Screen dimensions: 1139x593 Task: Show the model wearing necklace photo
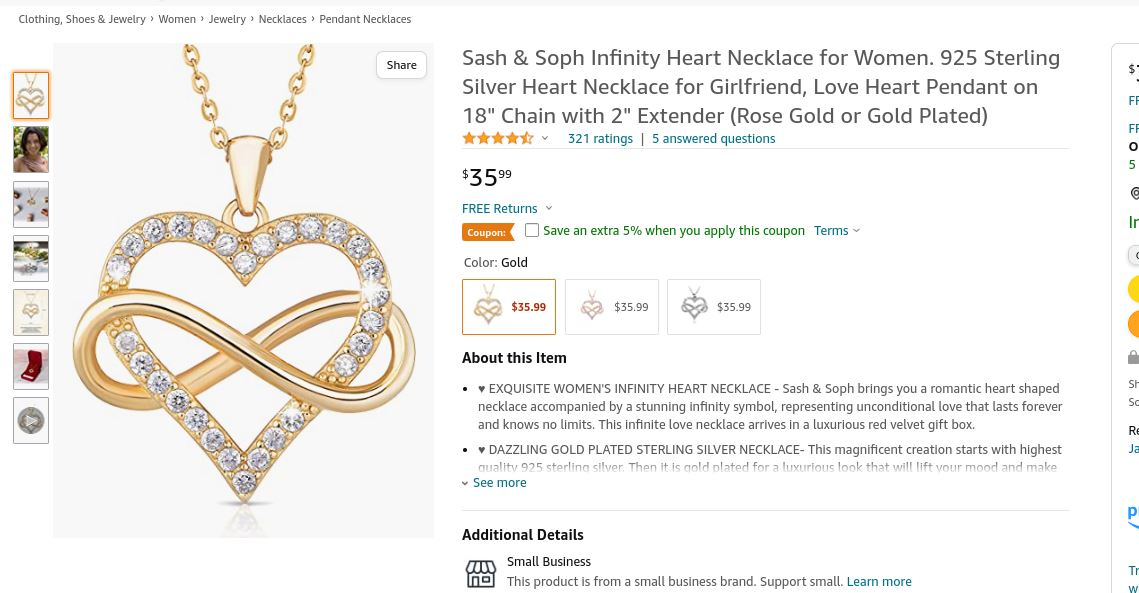pyautogui.click(x=31, y=150)
